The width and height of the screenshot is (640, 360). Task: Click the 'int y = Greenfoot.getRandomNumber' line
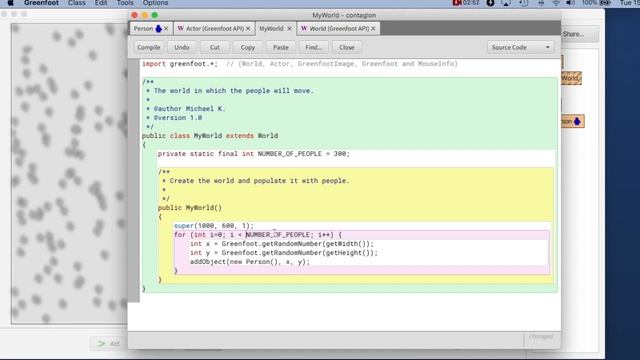pos(284,253)
